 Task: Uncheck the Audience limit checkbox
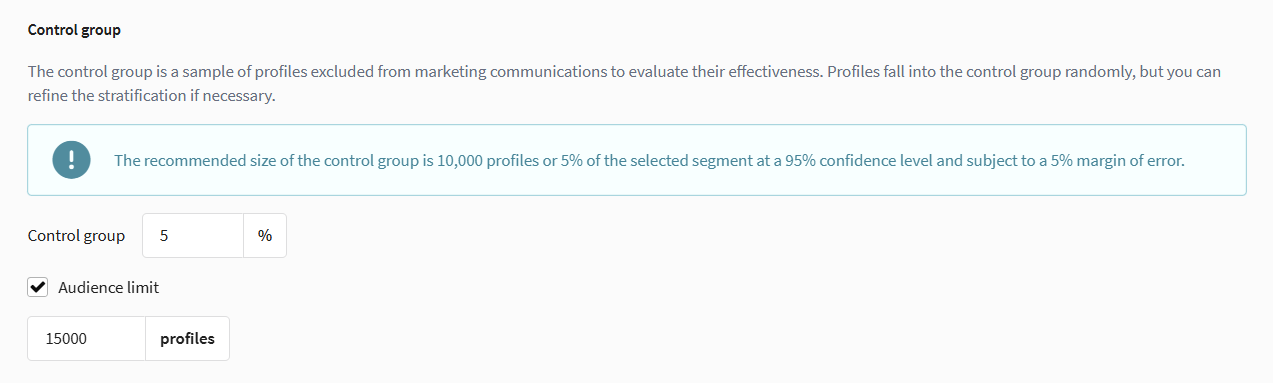coord(37,287)
